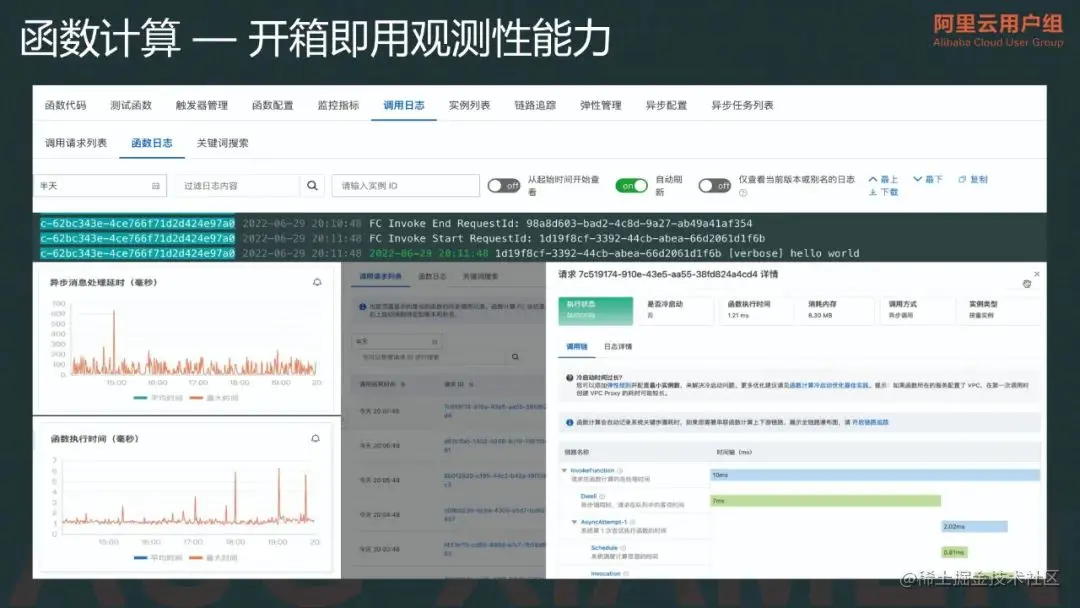
Task: Click the 消耗内存 card
Action: (x=836, y=310)
